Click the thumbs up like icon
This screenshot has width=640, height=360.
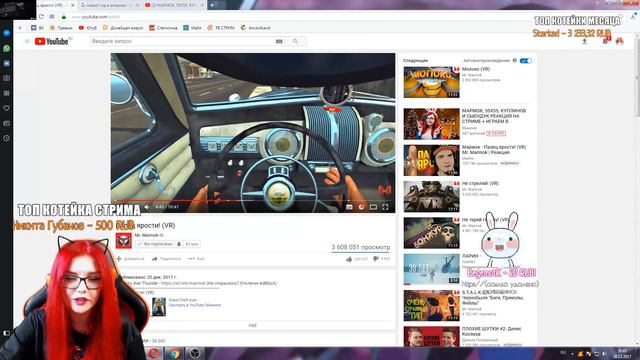(349, 259)
